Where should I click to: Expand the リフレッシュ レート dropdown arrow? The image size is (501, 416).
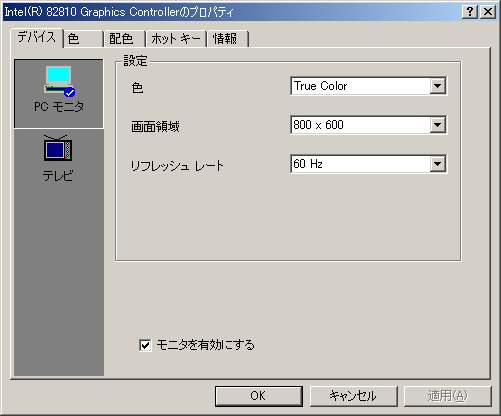pyautogui.click(x=437, y=164)
